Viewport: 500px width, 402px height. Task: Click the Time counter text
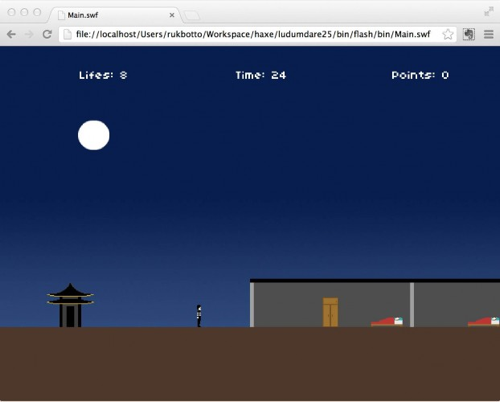[261, 75]
